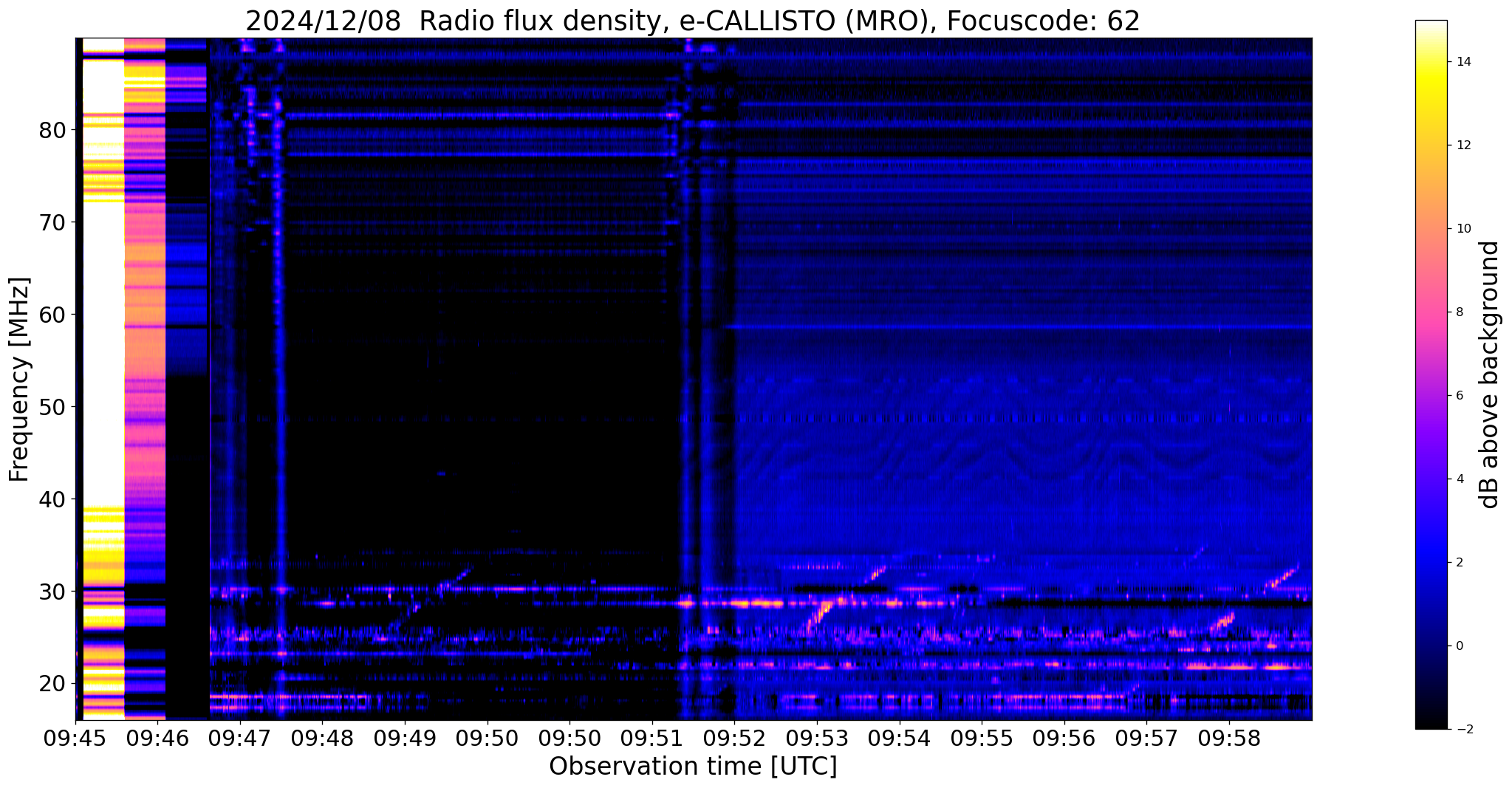Click the 09:46 time tick label
The width and height of the screenshot is (1512, 788).
(x=158, y=738)
